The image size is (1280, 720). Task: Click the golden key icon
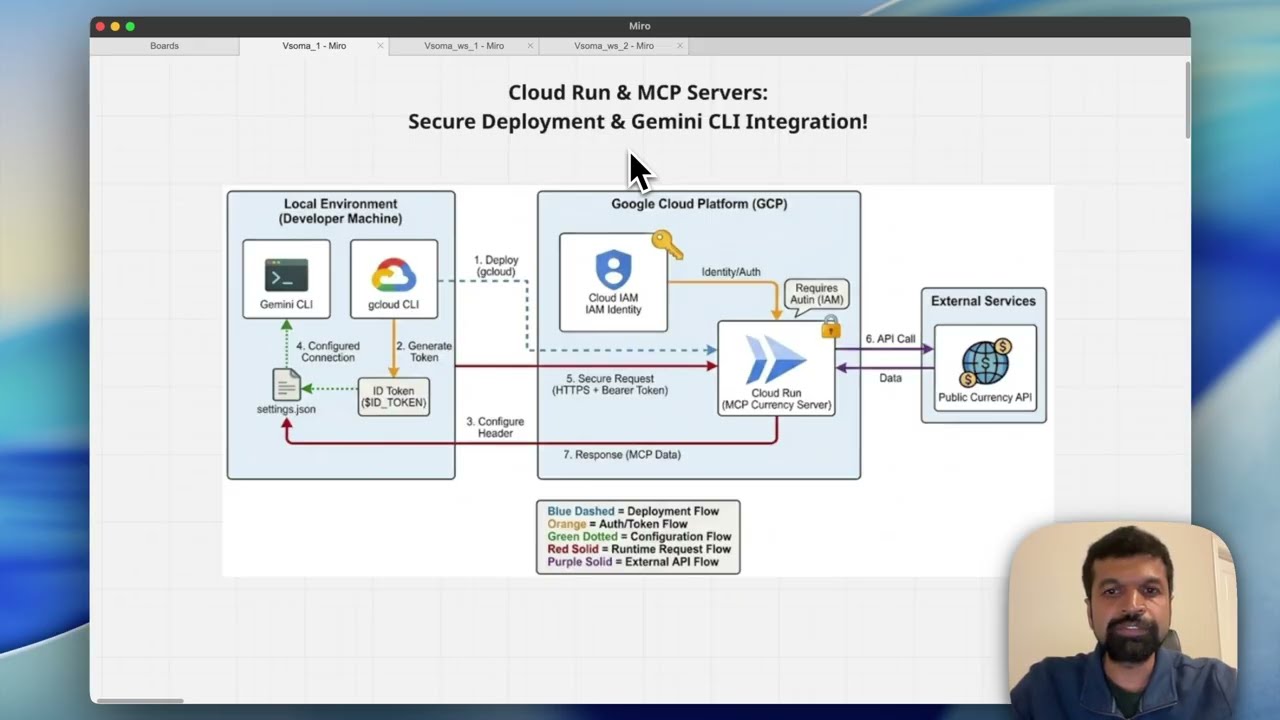(x=667, y=245)
